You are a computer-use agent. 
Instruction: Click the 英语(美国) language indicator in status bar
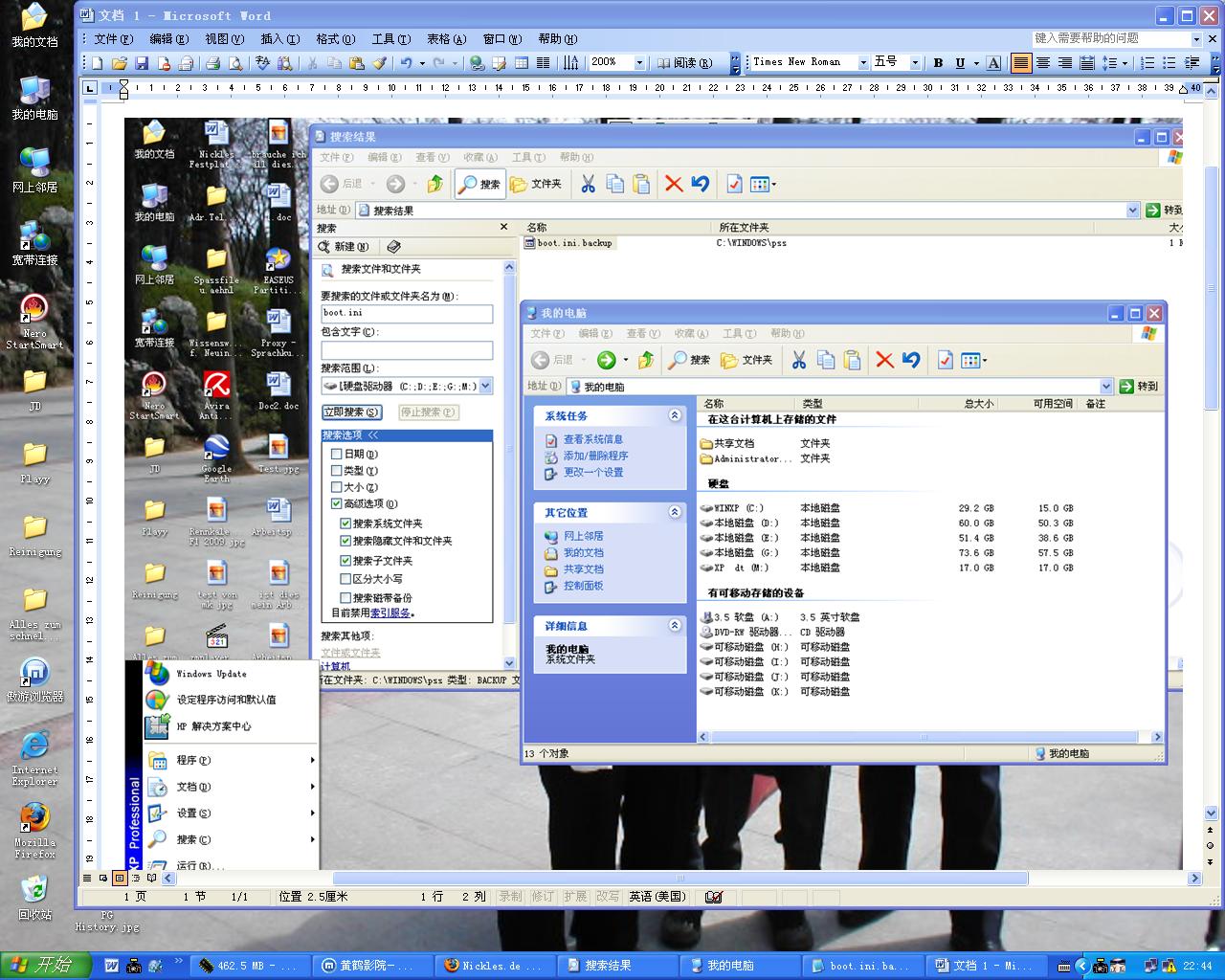coord(657,897)
